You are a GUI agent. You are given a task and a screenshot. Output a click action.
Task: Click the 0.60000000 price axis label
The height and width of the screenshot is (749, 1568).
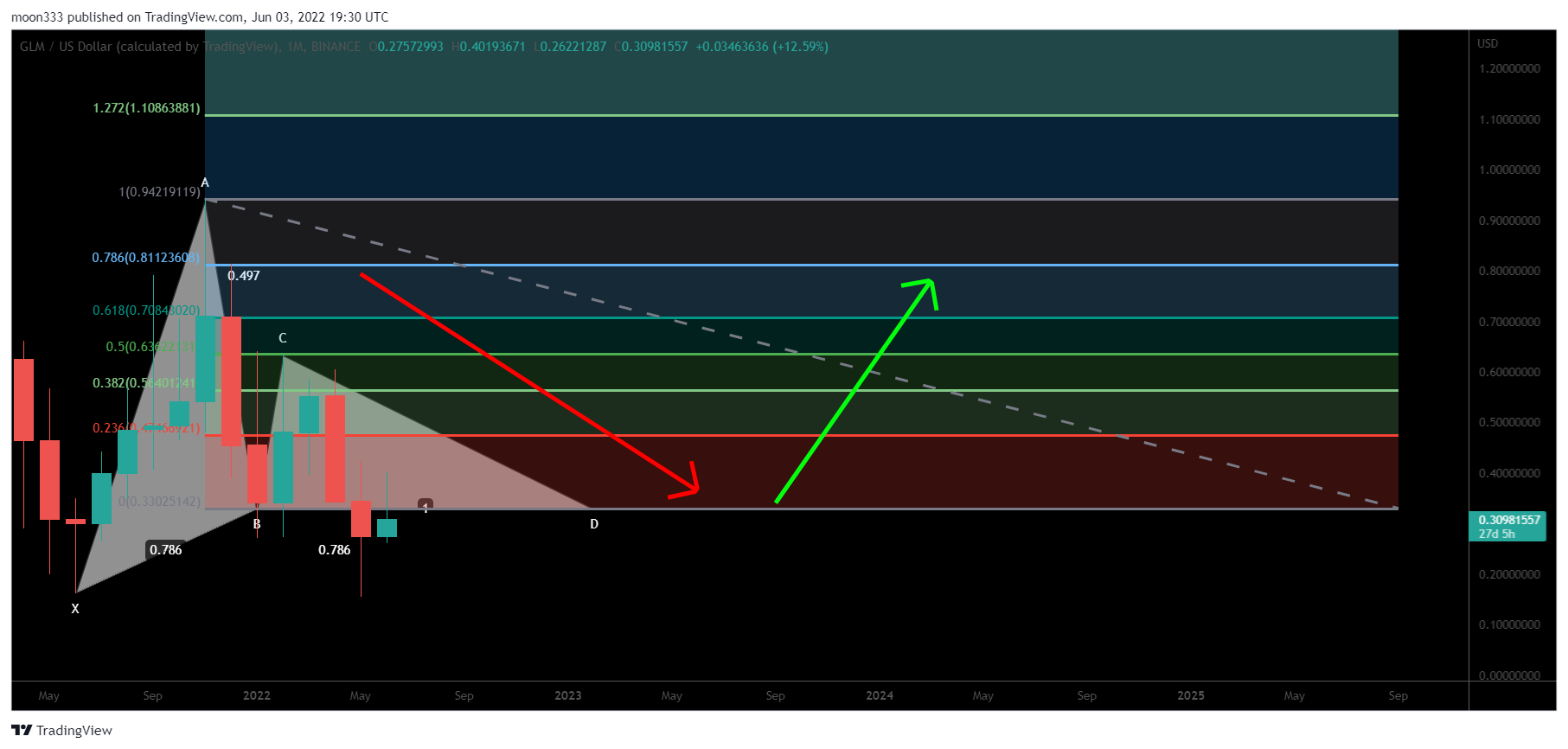click(x=1510, y=372)
